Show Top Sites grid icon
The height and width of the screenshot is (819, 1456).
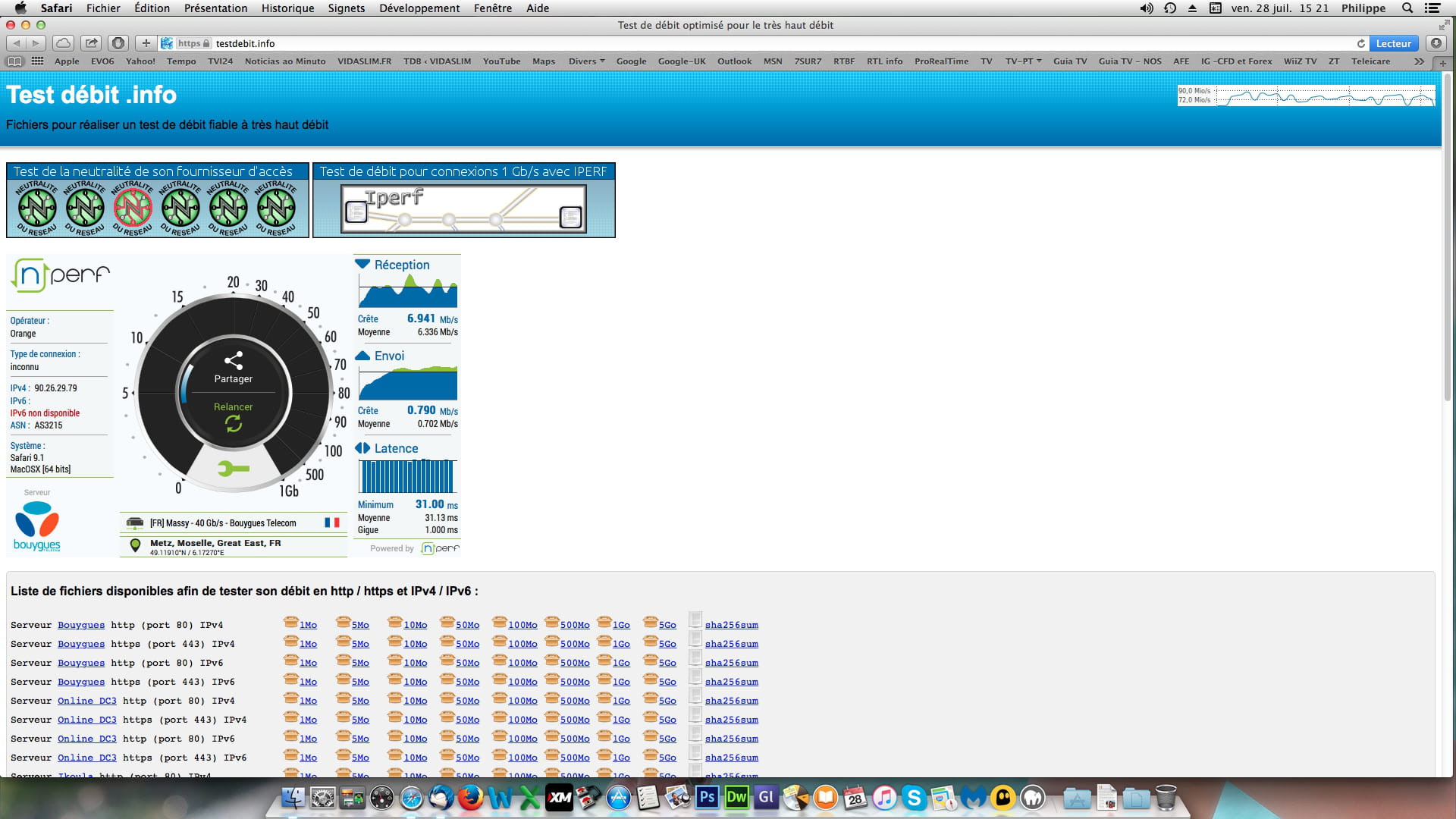pos(37,61)
